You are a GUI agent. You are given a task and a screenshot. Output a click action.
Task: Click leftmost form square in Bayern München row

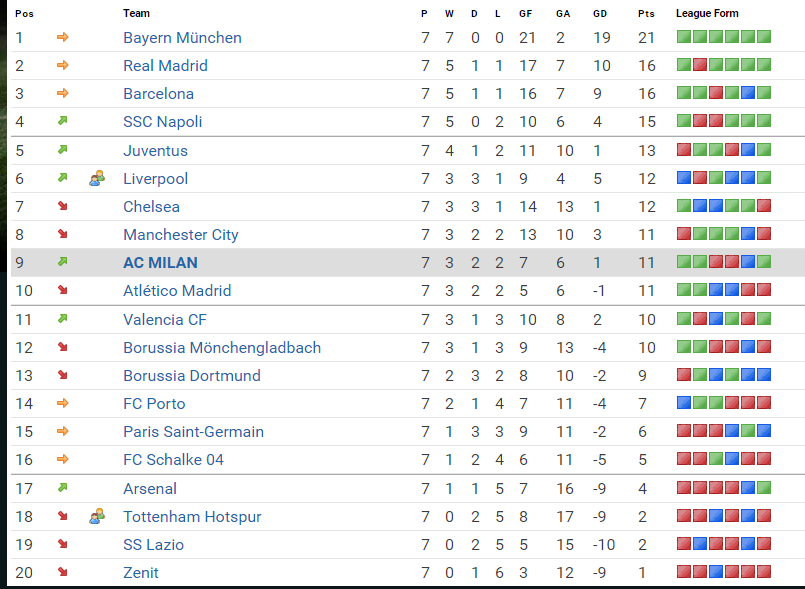point(684,38)
